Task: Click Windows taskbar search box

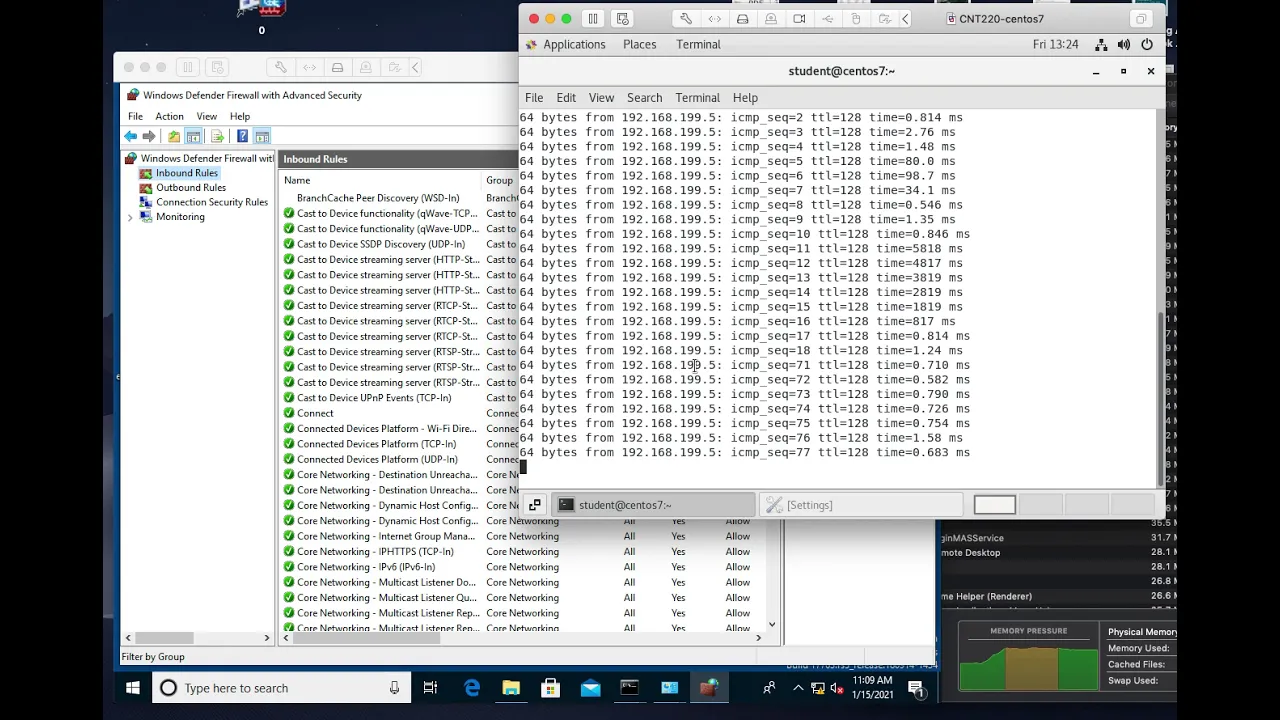Action: click(x=282, y=688)
